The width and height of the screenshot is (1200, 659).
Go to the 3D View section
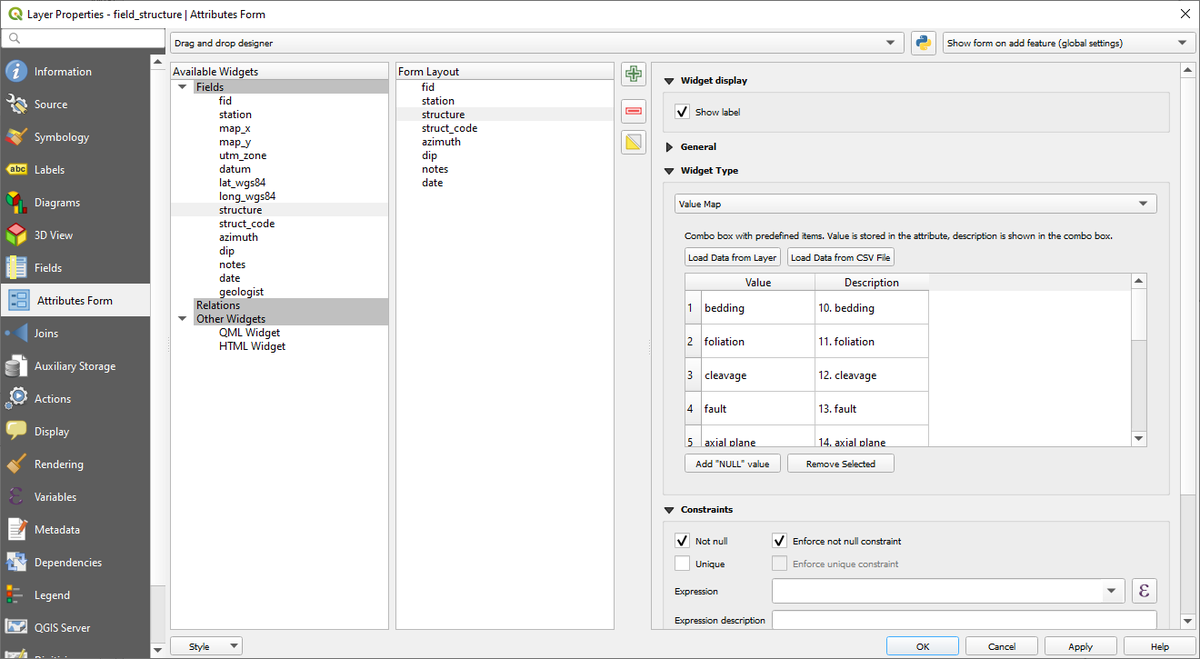pyautogui.click(x=53, y=235)
